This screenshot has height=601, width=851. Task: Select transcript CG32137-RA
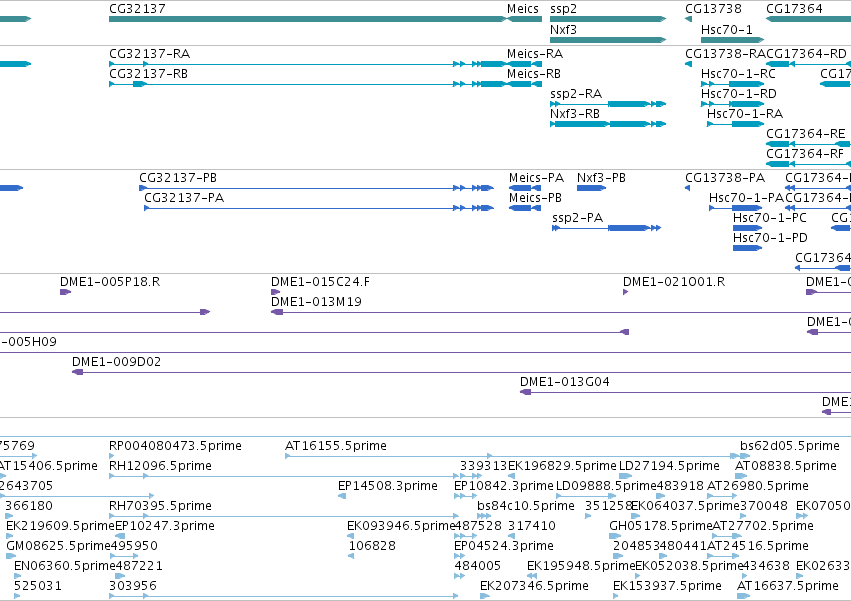pyautogui.click(x=150, y=54)
